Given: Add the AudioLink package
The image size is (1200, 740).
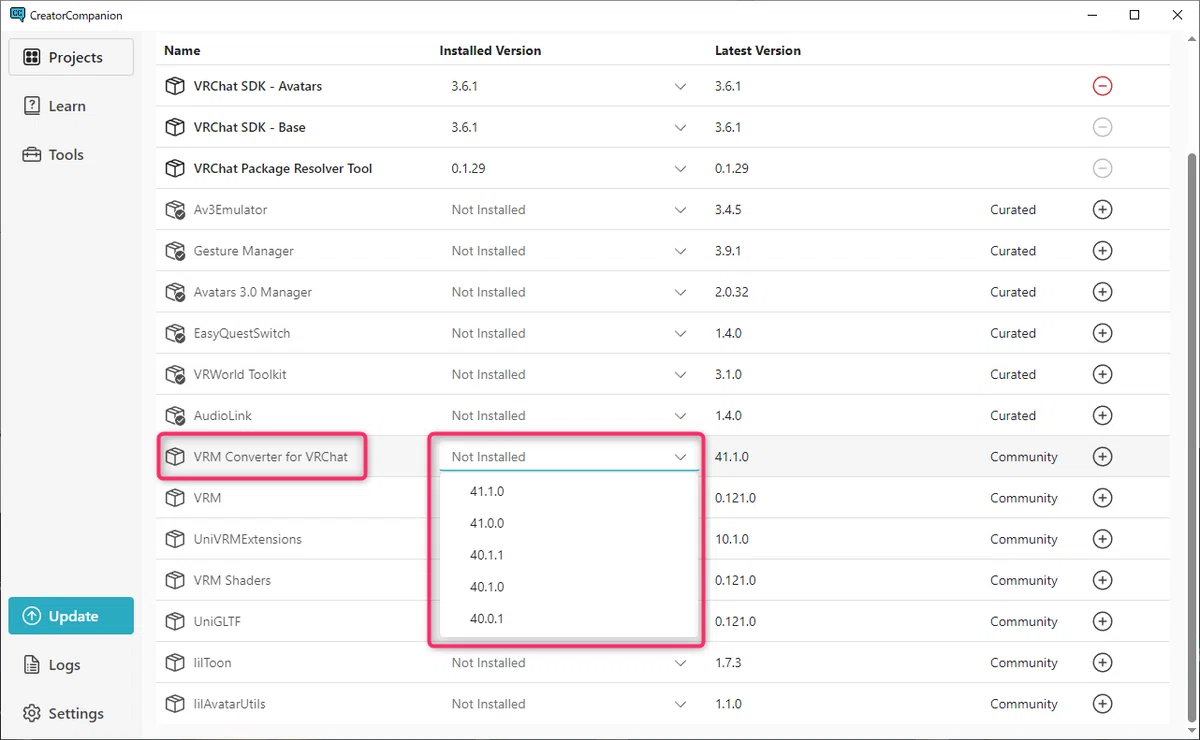Looking at the screenshot, I should point(1102,415).
